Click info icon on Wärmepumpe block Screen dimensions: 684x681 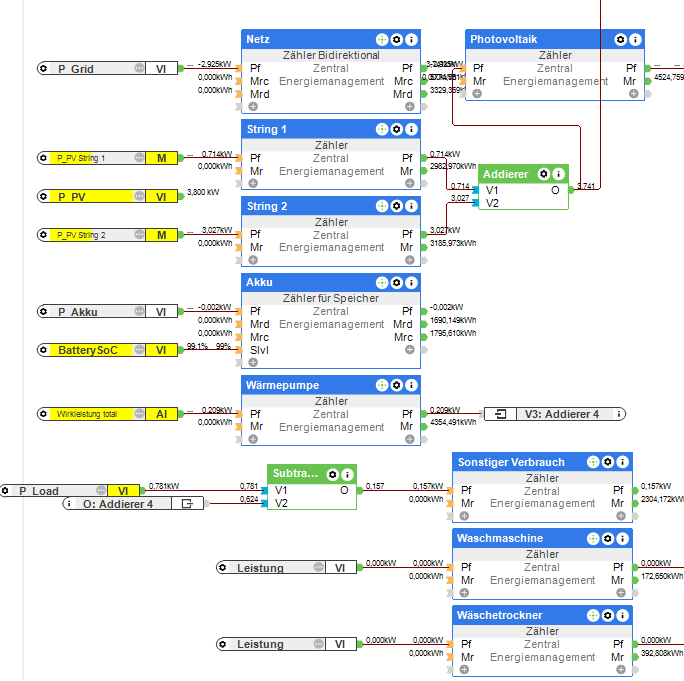[411, 385]
